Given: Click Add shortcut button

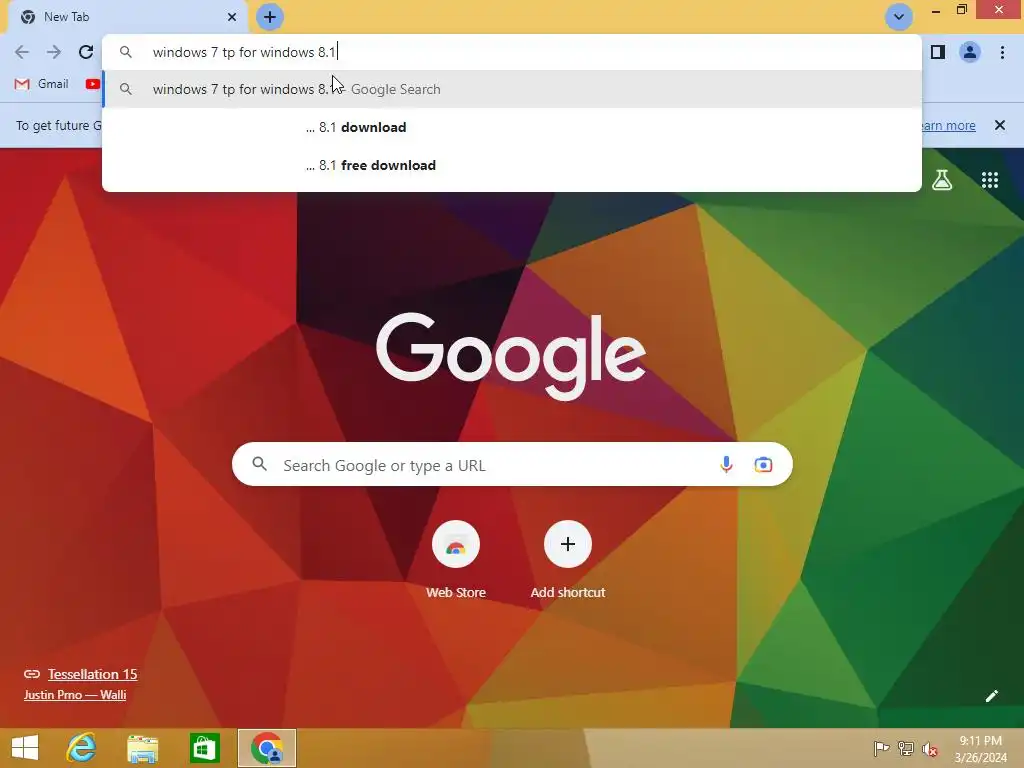Looking at the screenshot, I should pos(568,560).
